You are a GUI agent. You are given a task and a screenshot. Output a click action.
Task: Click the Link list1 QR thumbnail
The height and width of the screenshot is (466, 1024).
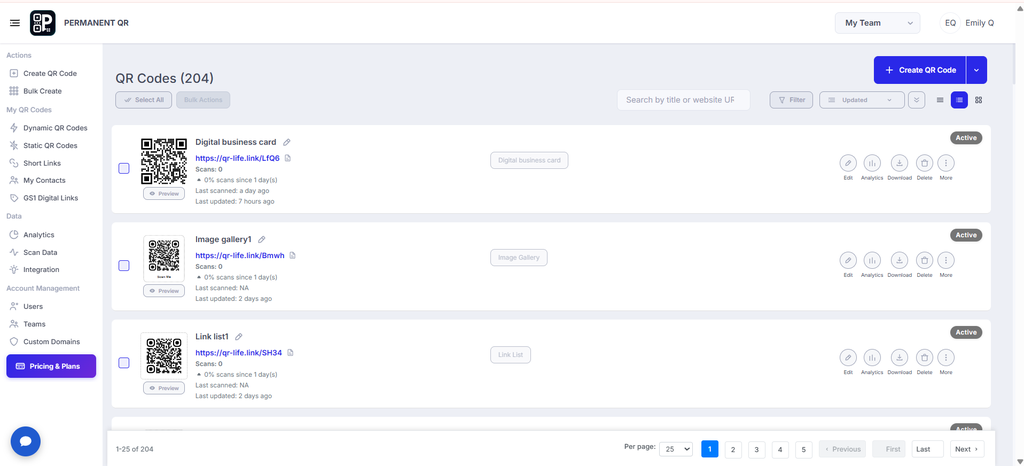click(x=164, y=356)
